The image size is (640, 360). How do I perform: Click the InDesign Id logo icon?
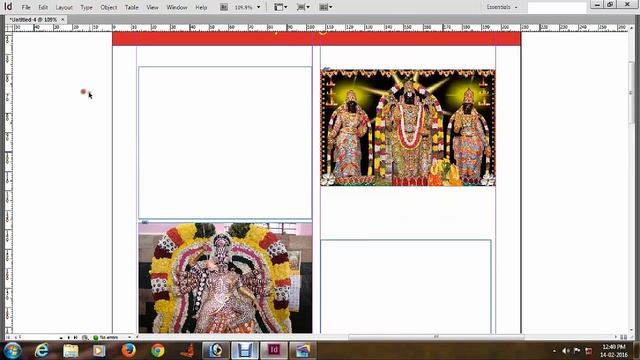[8, 7]
